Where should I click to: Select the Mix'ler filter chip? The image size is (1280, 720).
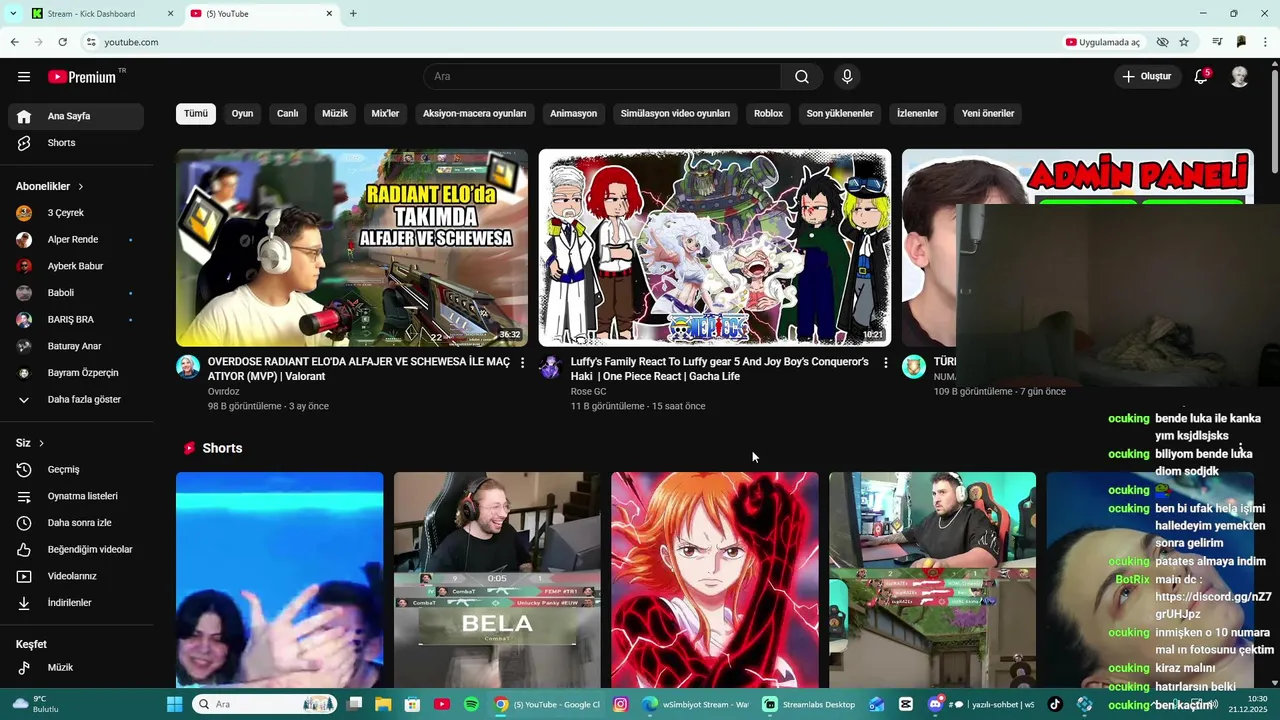385,113
